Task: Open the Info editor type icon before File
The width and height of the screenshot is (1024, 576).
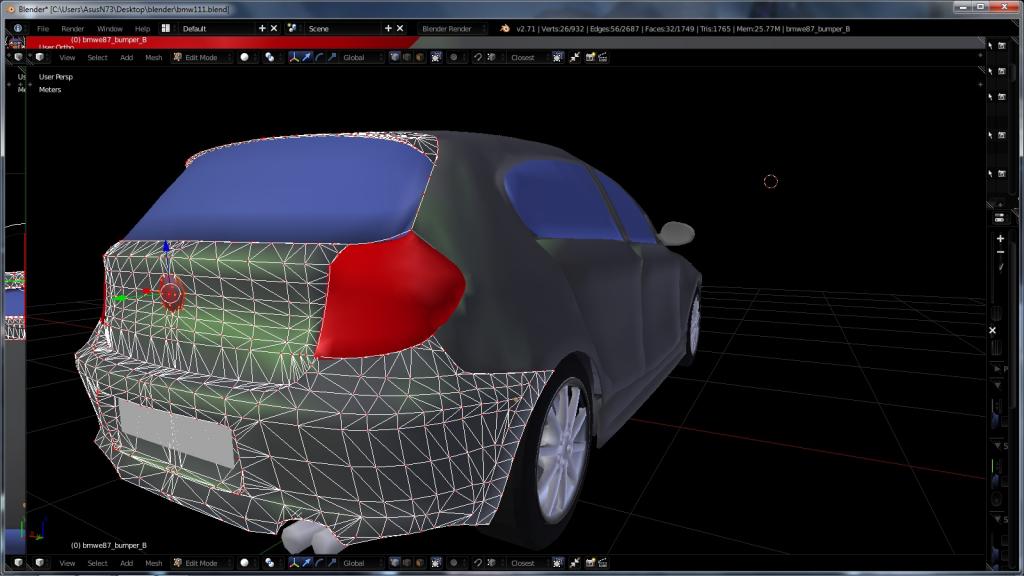Action: point(18,29)
